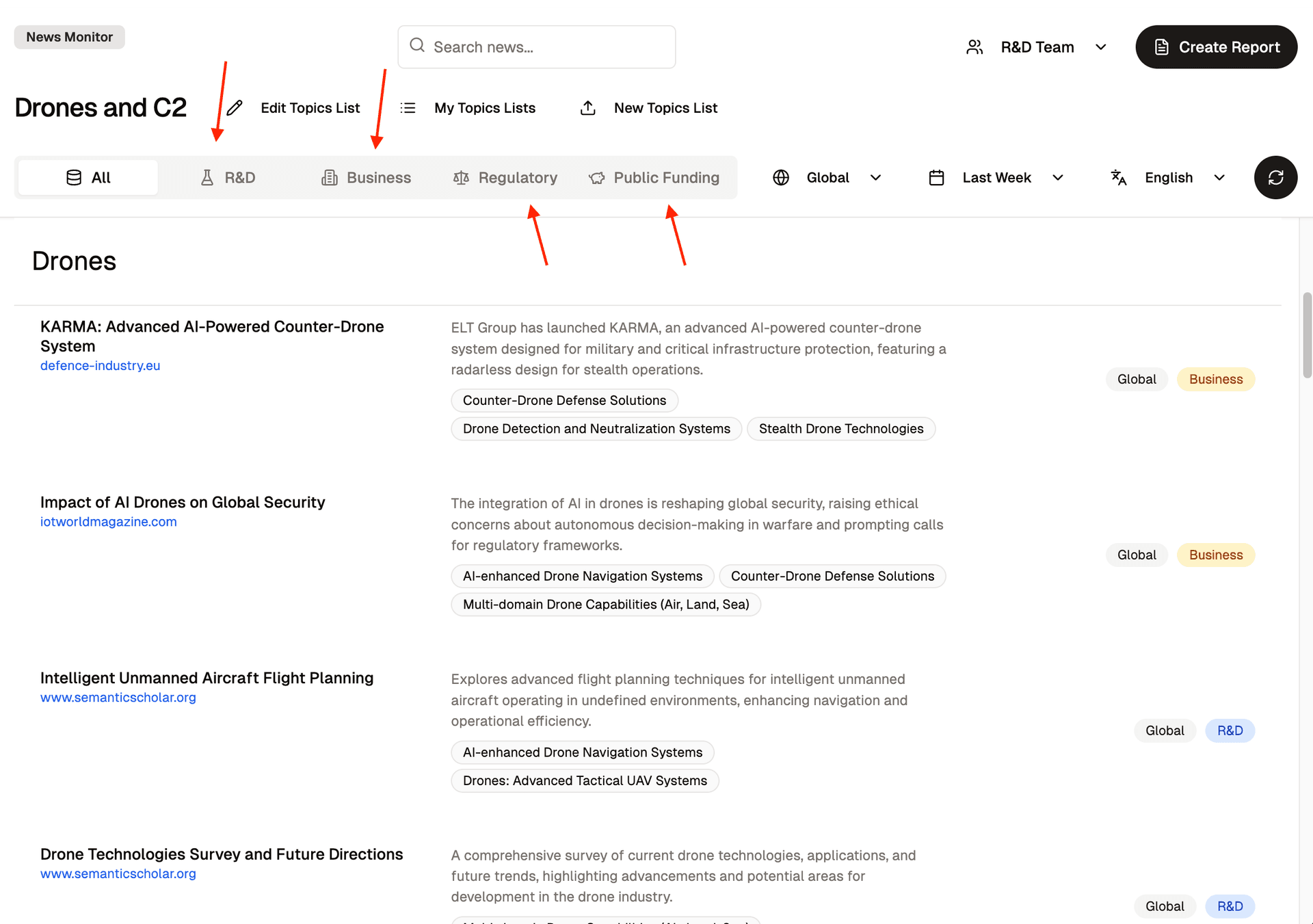The width and height of the screenshot is (1313, 924).
Task: Click the pencil icon for Edit Topics List
Action: pos(235,108)
